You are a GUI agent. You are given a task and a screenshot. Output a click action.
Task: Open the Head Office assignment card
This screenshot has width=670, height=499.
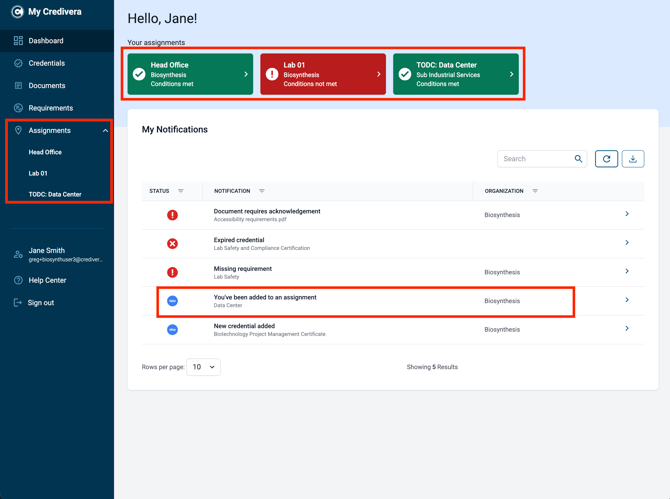[190, 74]
